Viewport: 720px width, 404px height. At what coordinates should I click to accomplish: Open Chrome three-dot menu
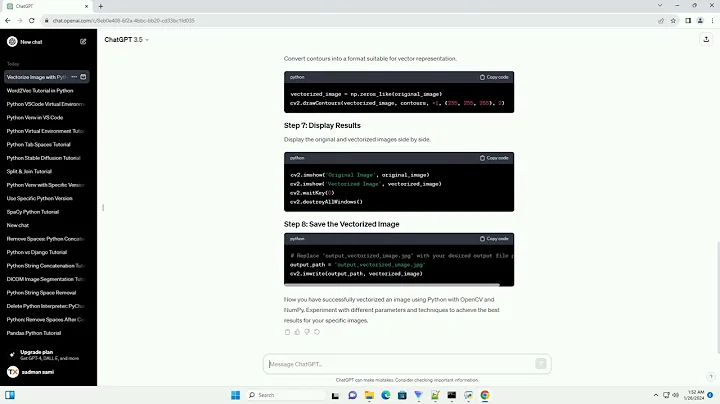[x=712, y=21]
